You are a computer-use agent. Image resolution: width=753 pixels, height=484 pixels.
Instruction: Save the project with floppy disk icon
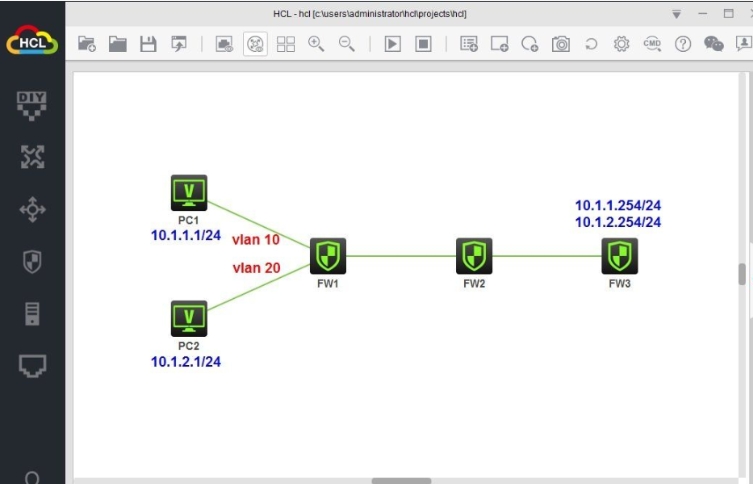click(x=148, y=44)
